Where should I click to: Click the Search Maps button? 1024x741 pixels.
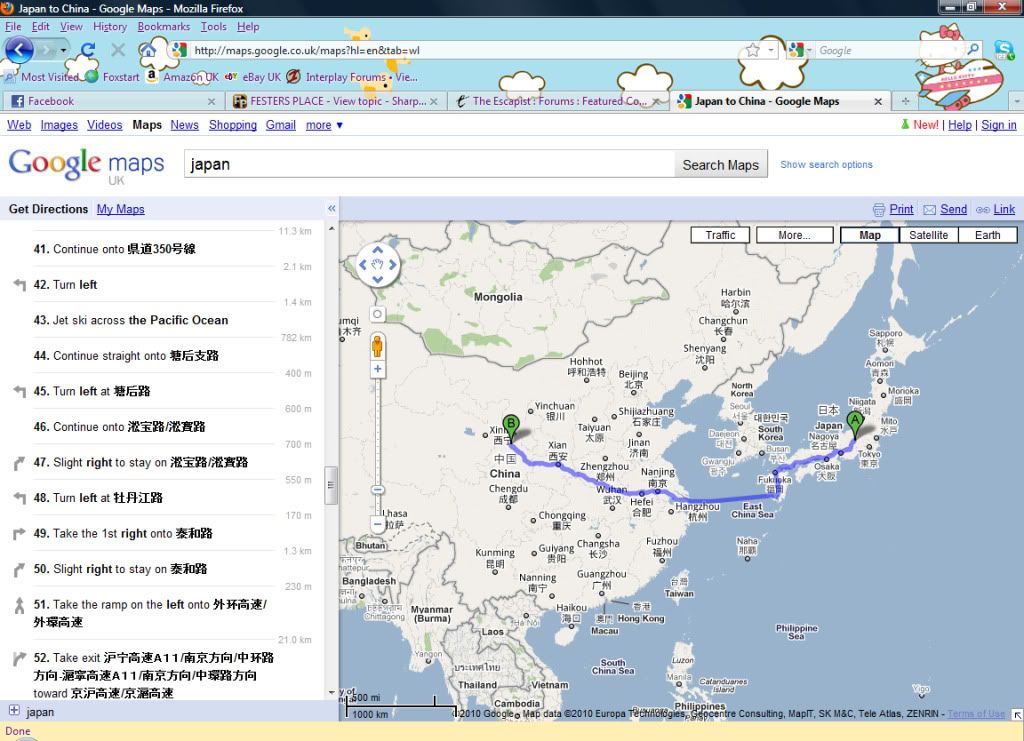[720, 165]
